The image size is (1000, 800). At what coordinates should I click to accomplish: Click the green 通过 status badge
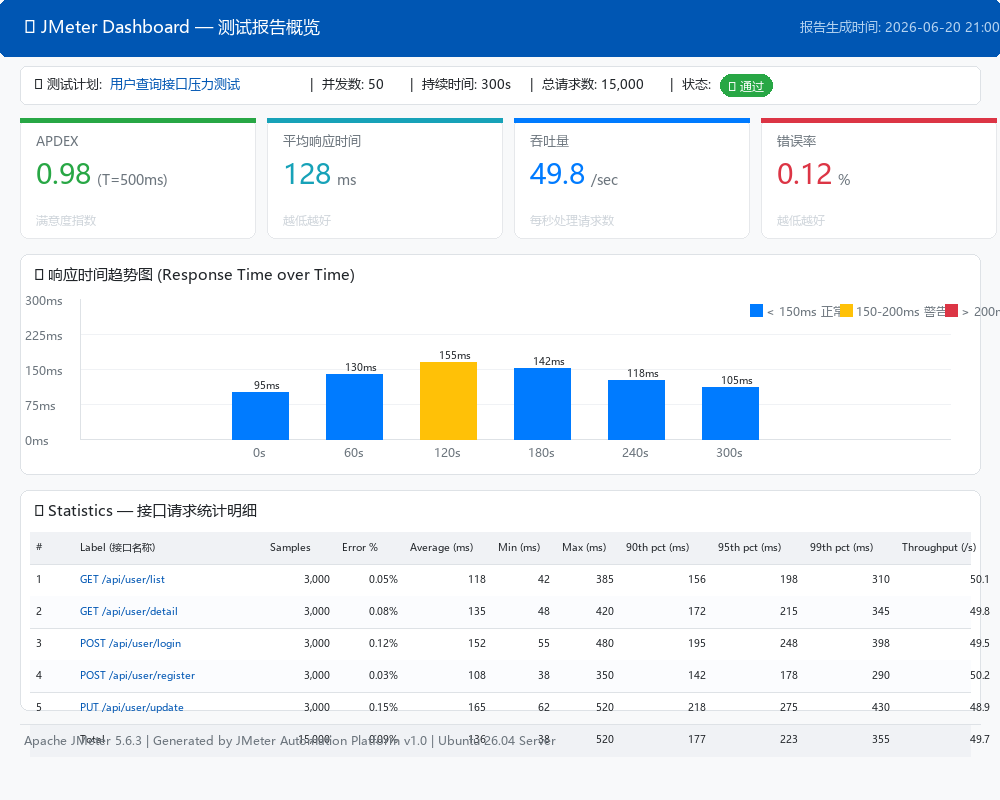coord(746,85)
